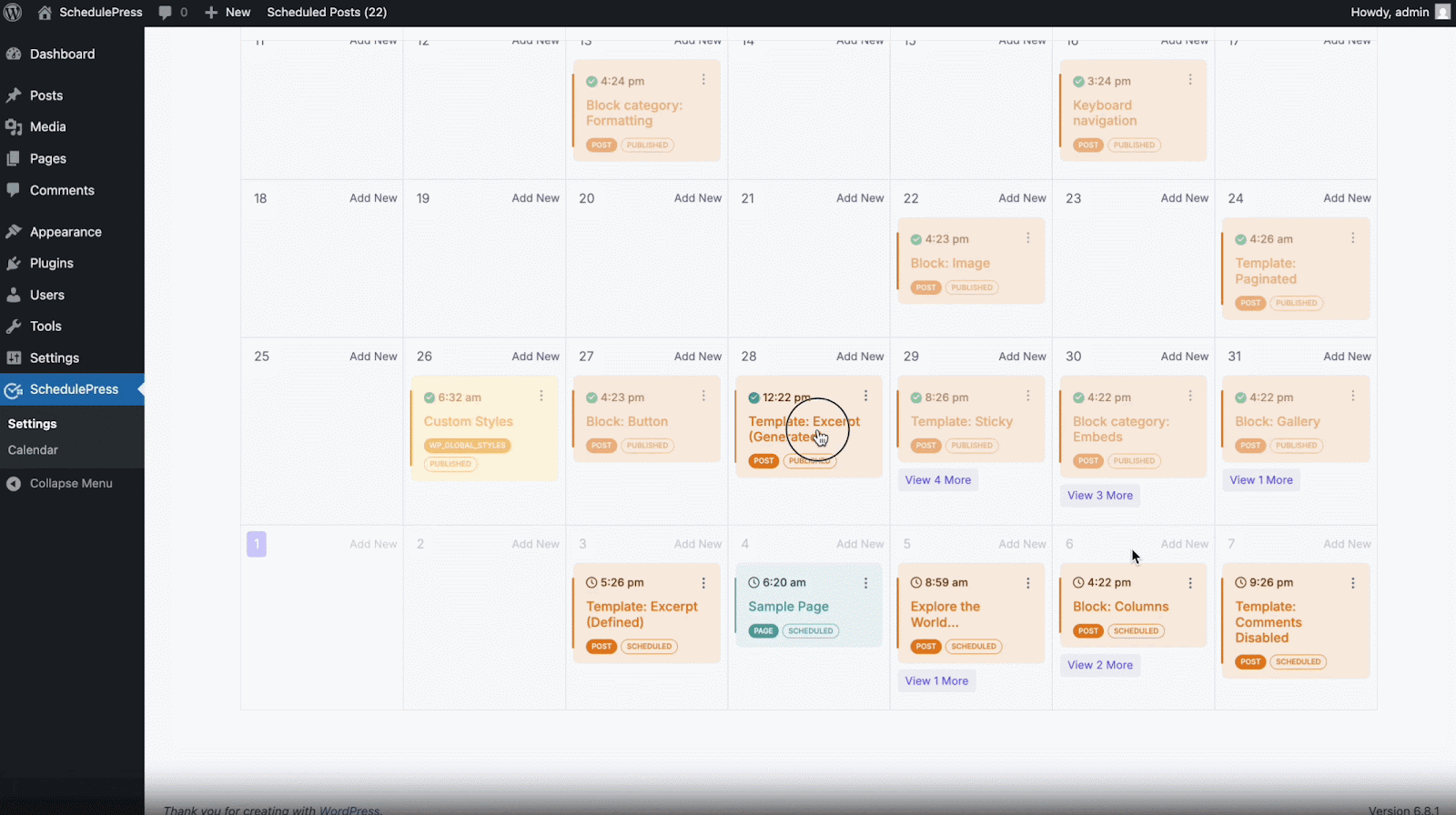Open options menu for Custom Styles card
1456x815 pixels.
coord(541,397)
